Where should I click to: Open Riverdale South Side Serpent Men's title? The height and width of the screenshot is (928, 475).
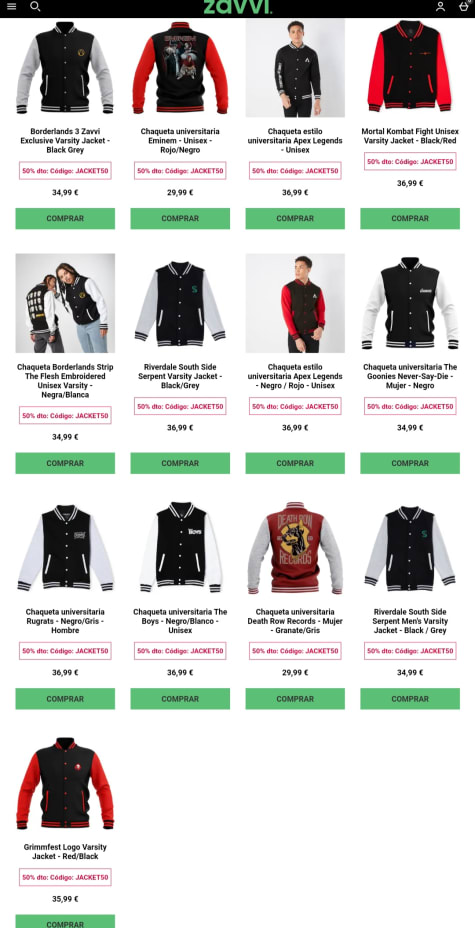coord(410,621)
